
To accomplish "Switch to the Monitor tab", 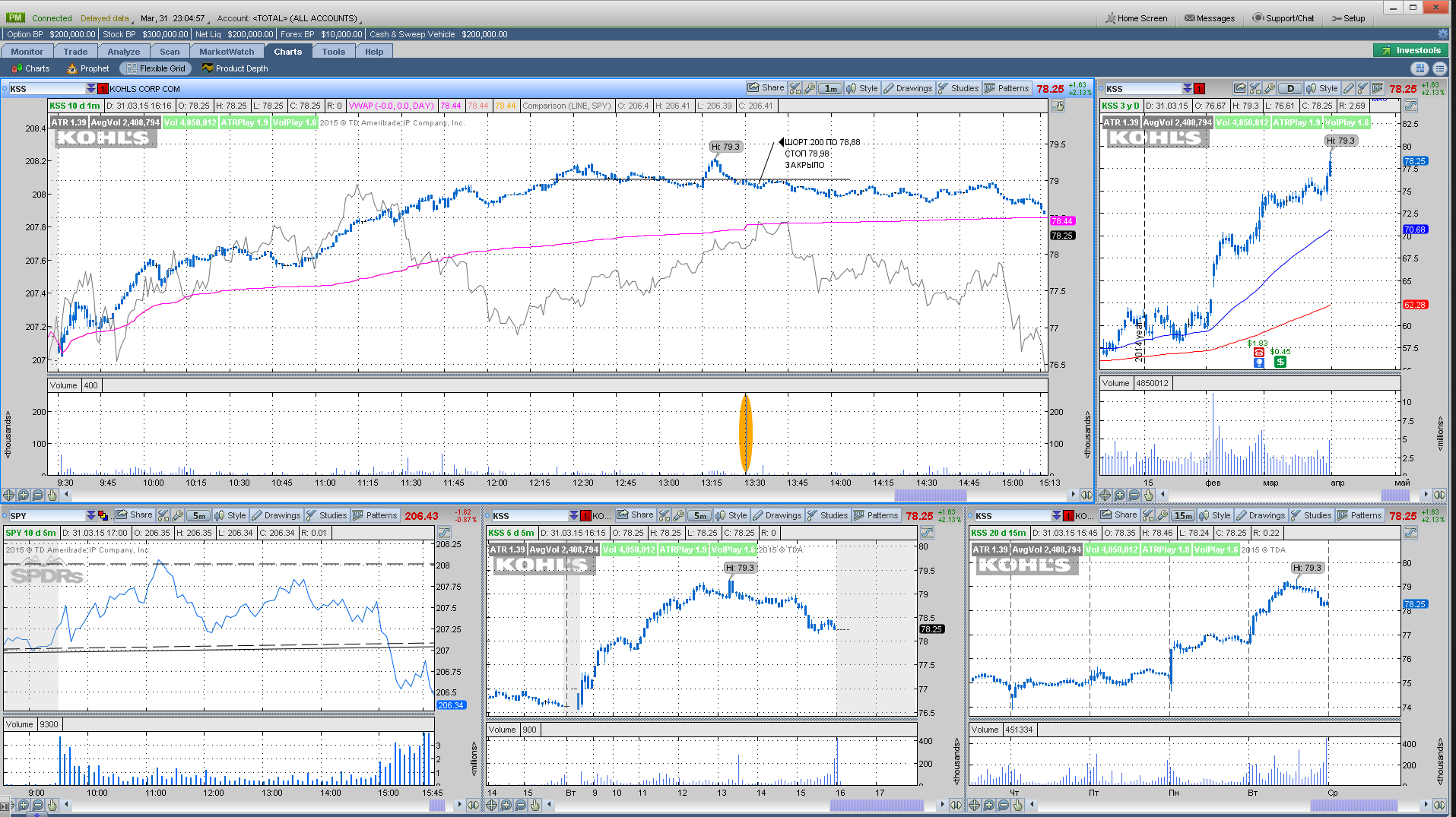I will click(27, 52).
